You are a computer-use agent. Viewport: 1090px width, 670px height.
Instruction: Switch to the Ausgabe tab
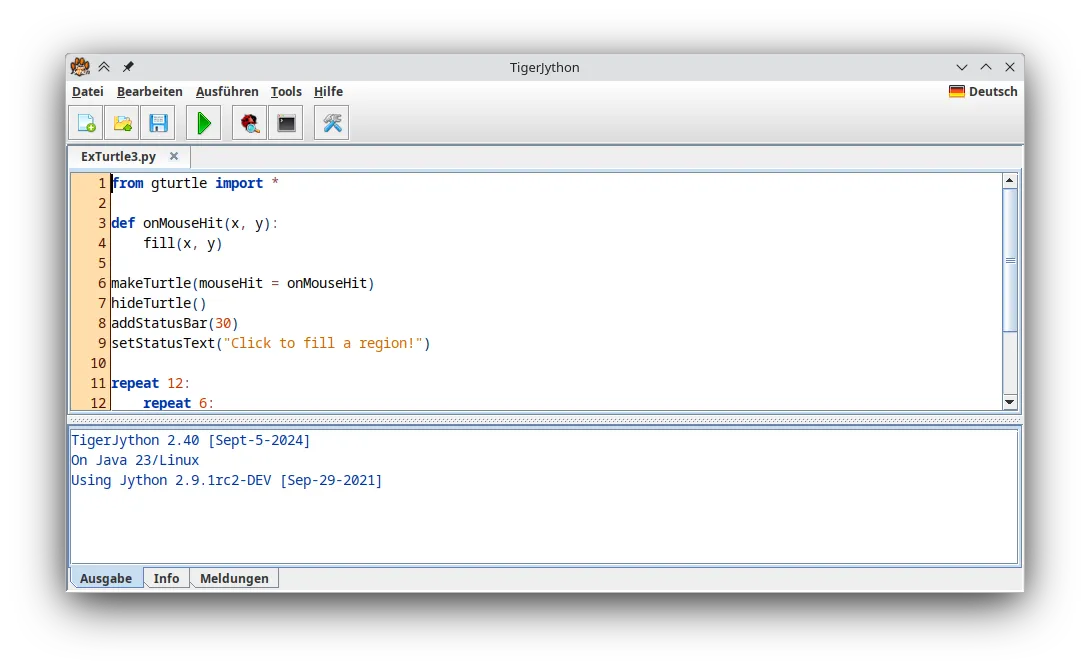point(106,578)
